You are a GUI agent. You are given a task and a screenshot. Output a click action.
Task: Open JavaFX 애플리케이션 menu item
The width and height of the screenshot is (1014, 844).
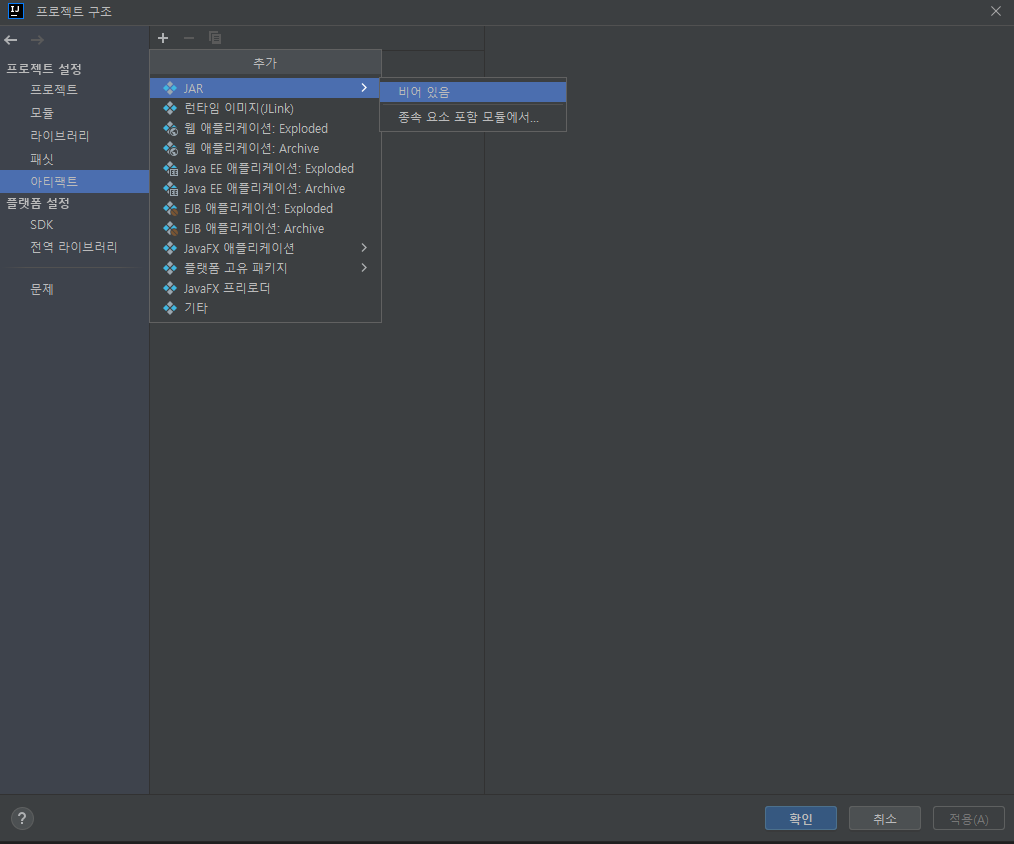click(265, 248)
